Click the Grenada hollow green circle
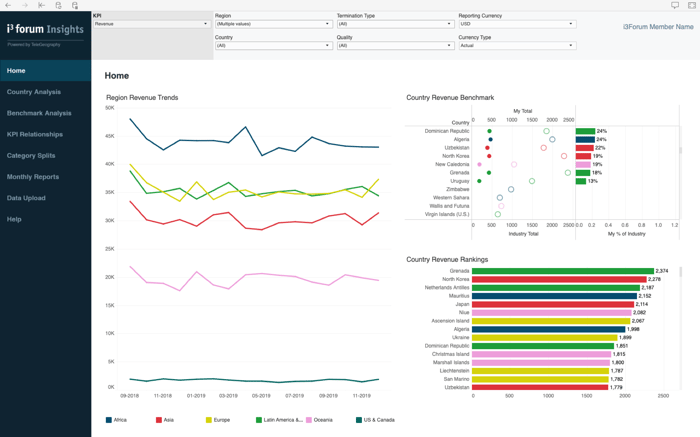This screenshot has width=700, height=437. pos(568,173)
